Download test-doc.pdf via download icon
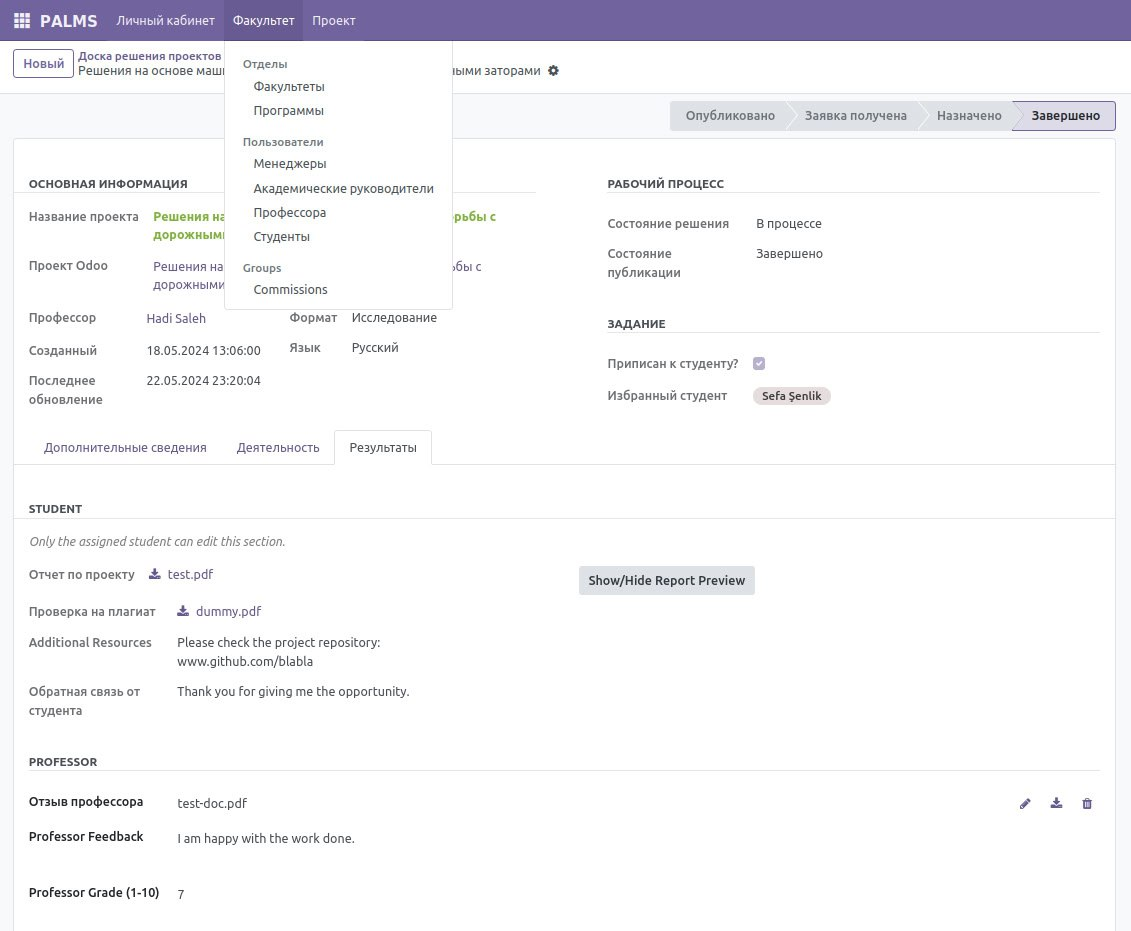Viewport: 1131px width, 931px height. point(1056,803)
